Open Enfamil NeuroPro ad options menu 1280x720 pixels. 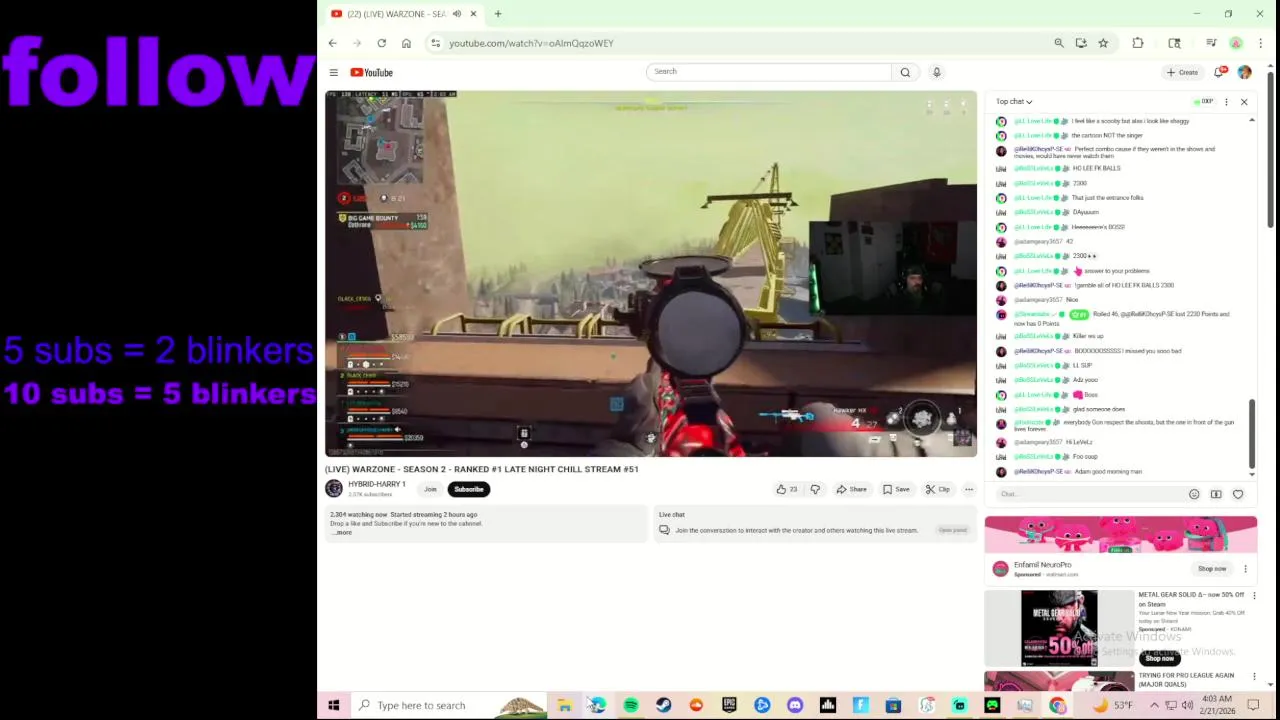[1245, 569]
